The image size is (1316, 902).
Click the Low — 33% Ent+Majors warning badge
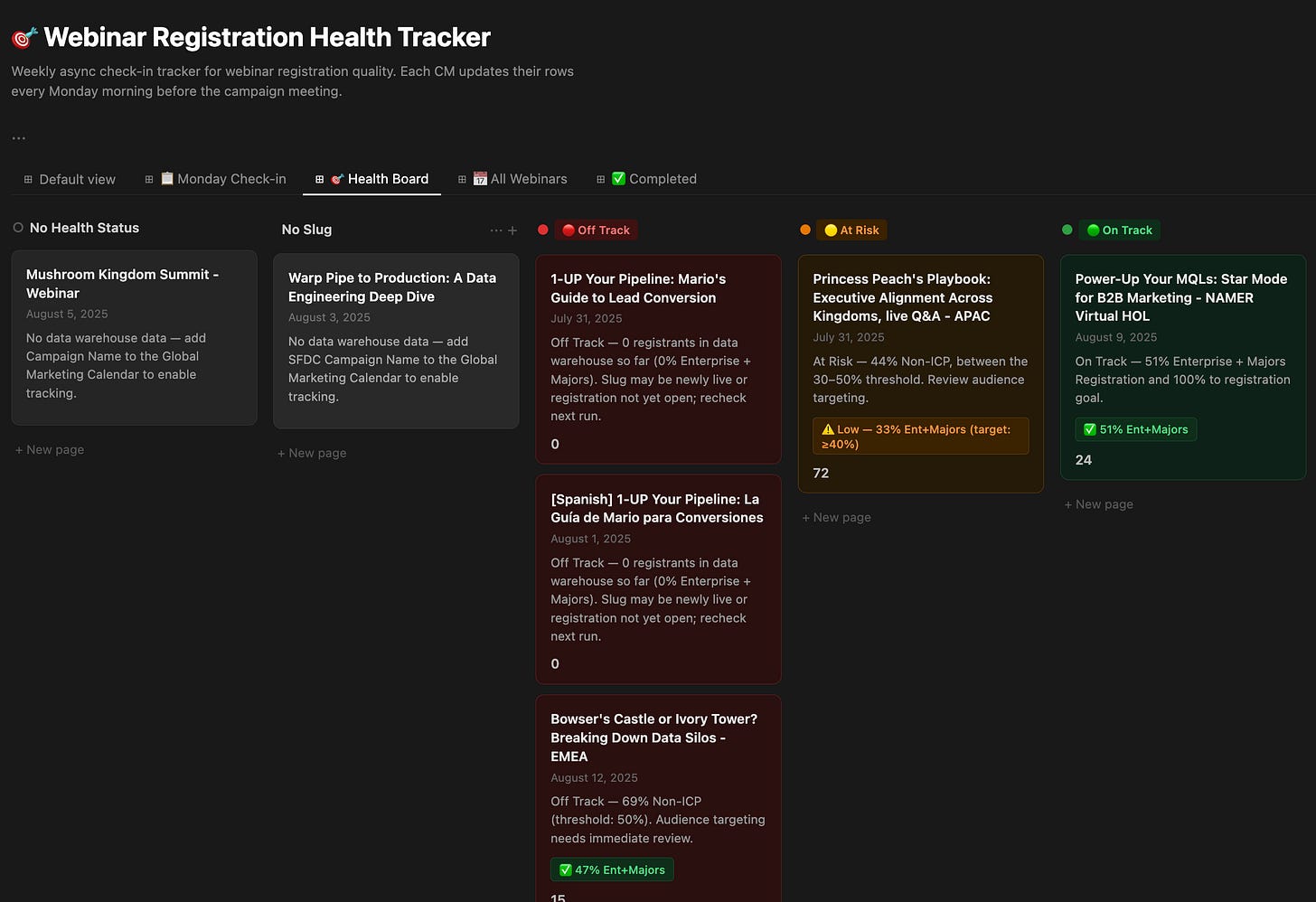[x=921, y=437]
